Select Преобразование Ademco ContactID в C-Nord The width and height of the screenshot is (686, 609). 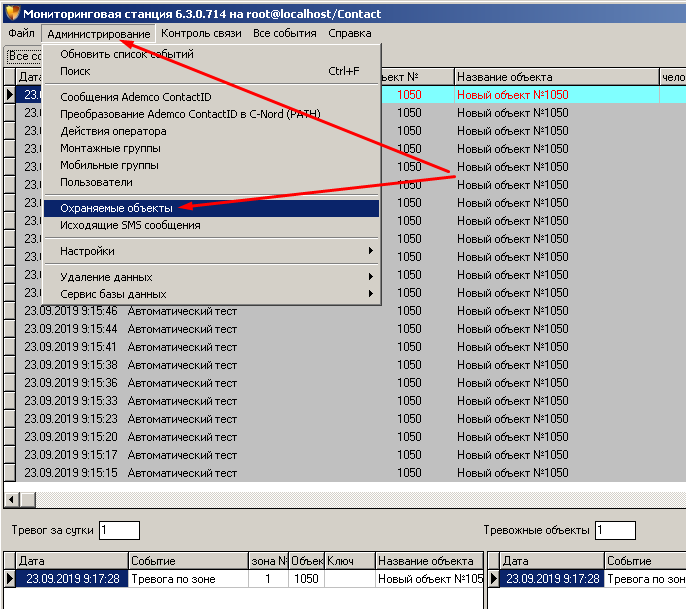pos(211,114)
